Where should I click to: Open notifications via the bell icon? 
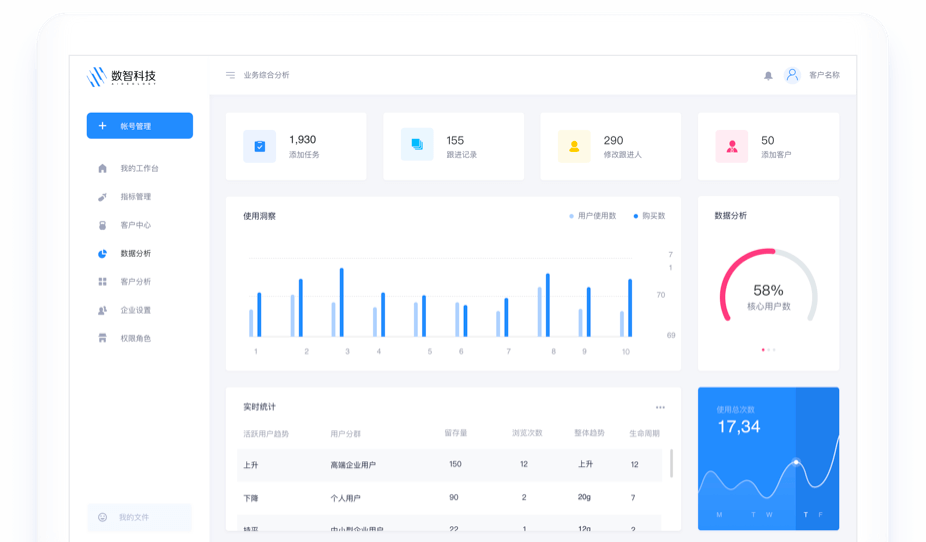pyautogui.click(x=768, y=76)
